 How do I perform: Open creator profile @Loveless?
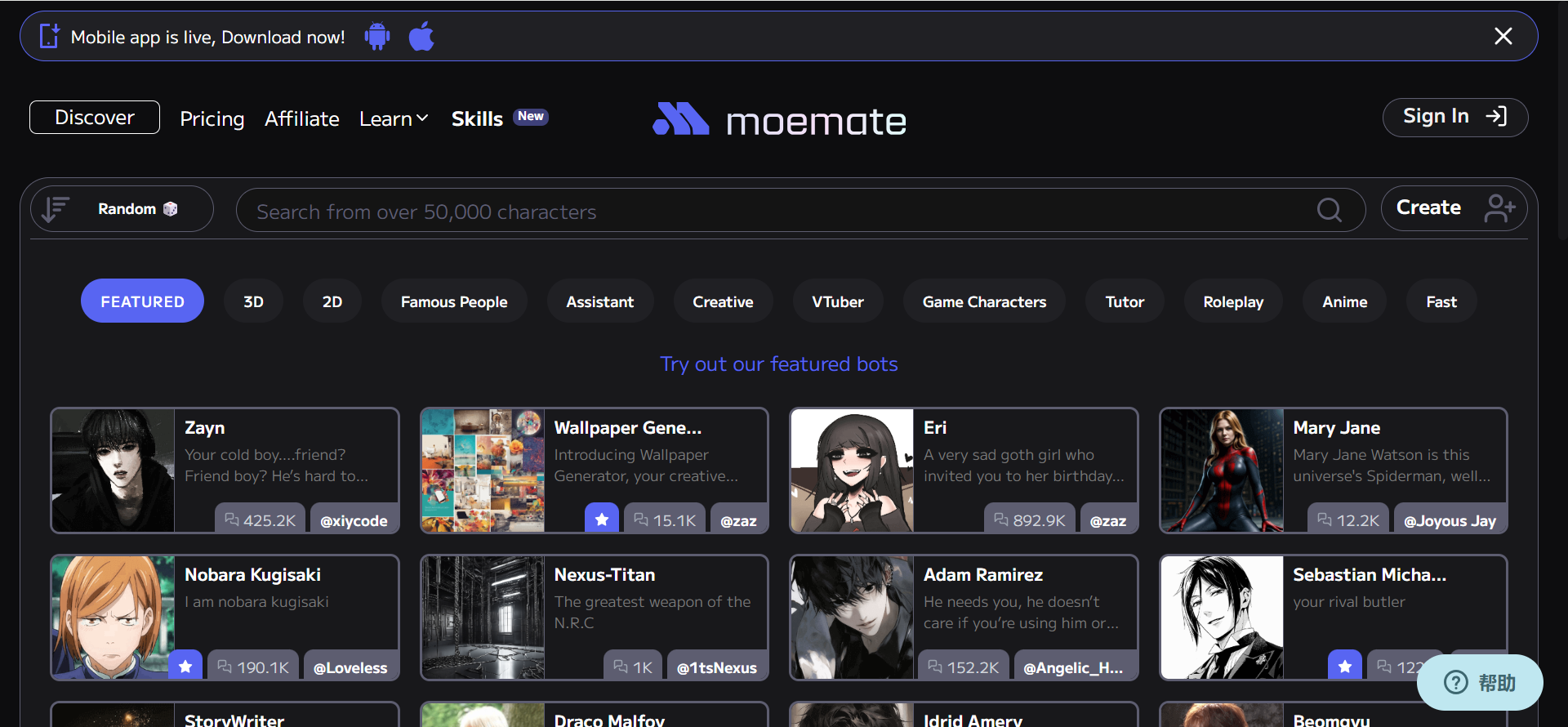pos(350,667)
